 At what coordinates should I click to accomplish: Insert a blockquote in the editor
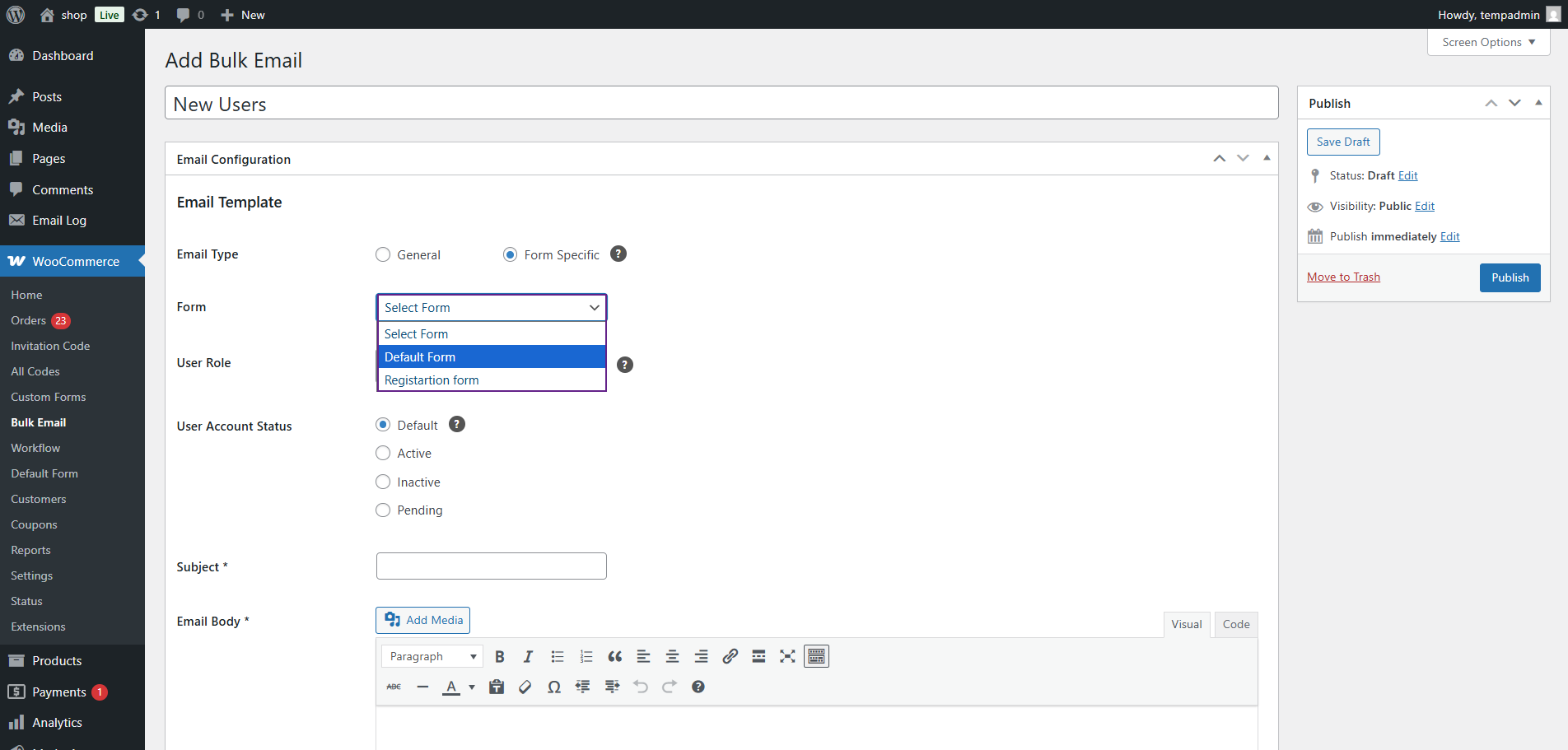(x=614, y=656)
